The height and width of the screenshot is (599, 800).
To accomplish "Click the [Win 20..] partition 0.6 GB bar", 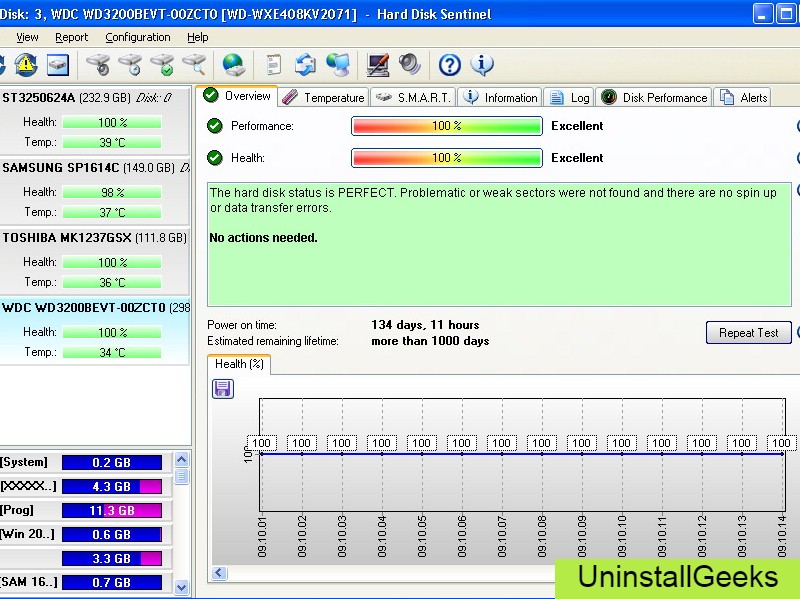I will [112, 534].
